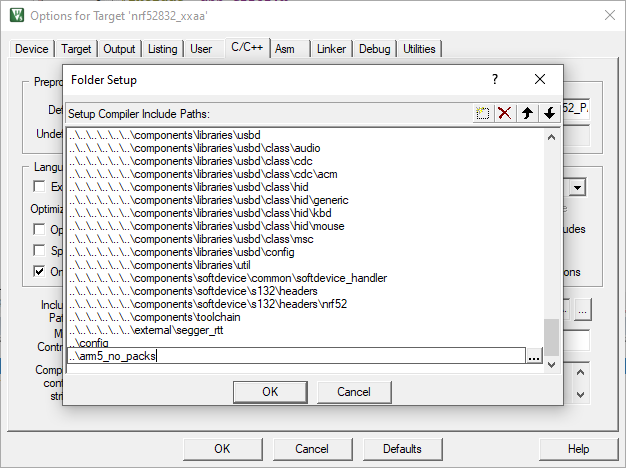
Task: Select the ..\config path
Action: pyautogui.click(x=89, y=343)
